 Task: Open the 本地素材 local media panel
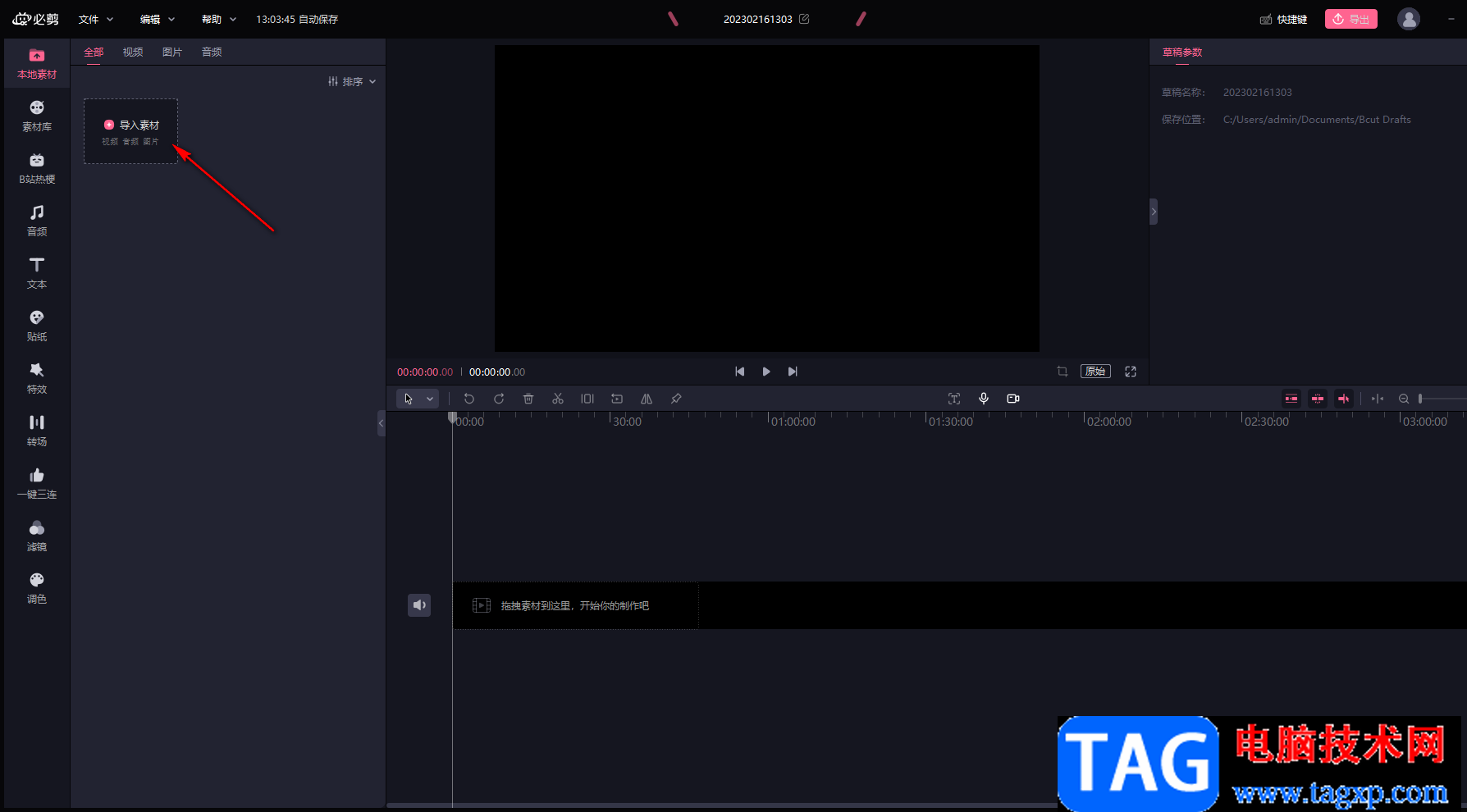[37, 64]
